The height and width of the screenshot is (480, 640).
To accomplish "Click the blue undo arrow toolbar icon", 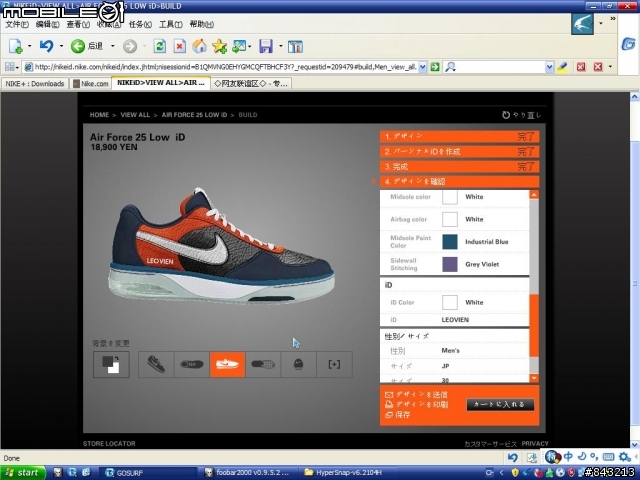I will (x=46, y=46).
